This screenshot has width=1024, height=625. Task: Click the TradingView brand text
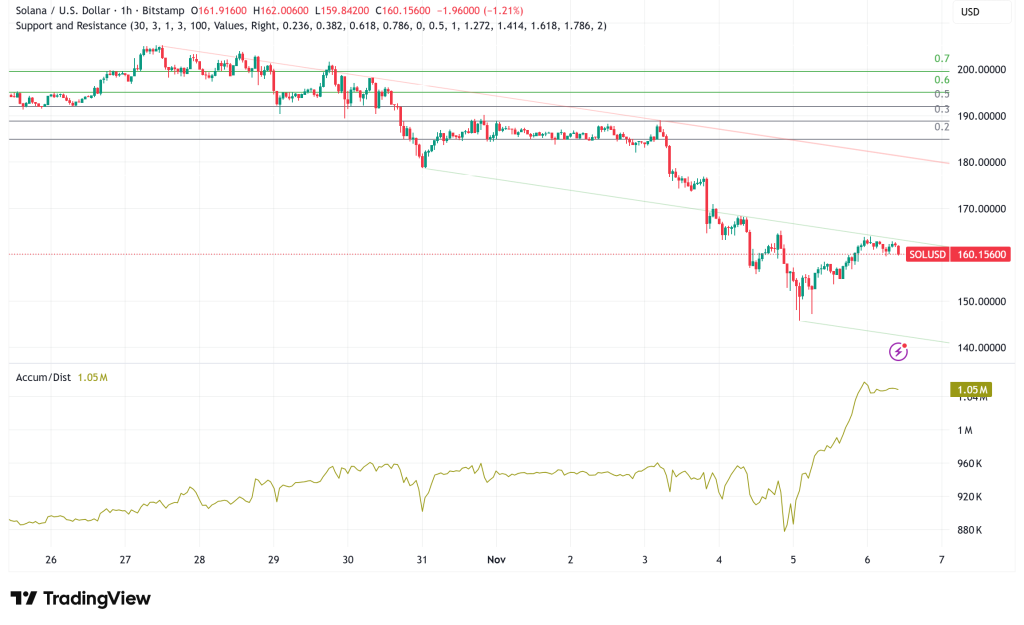pos(97,598)
